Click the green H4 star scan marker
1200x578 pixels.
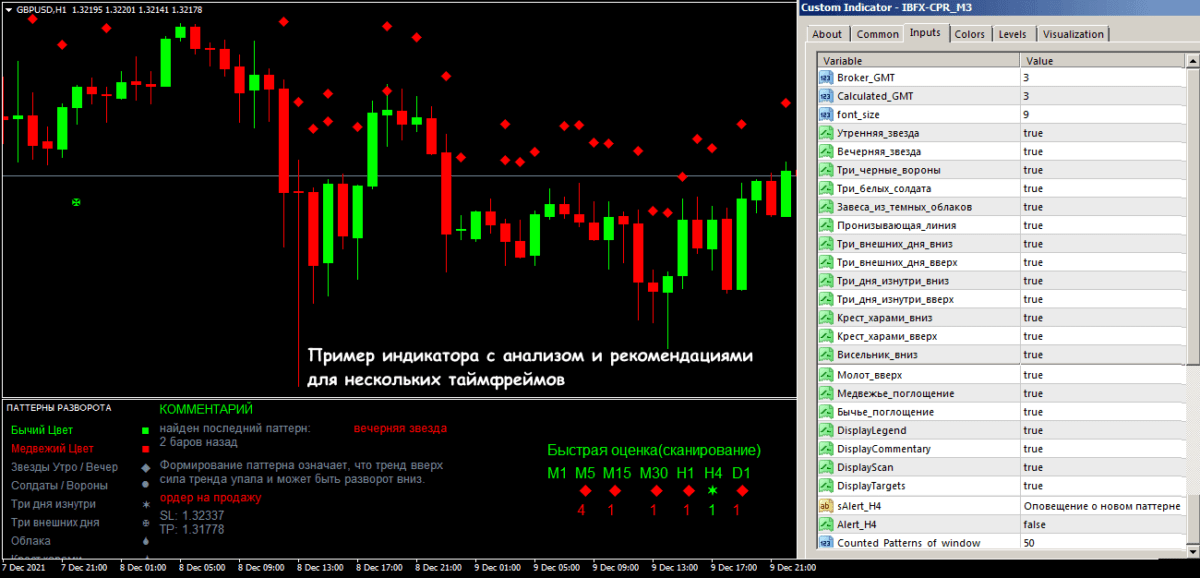(713, 491)
